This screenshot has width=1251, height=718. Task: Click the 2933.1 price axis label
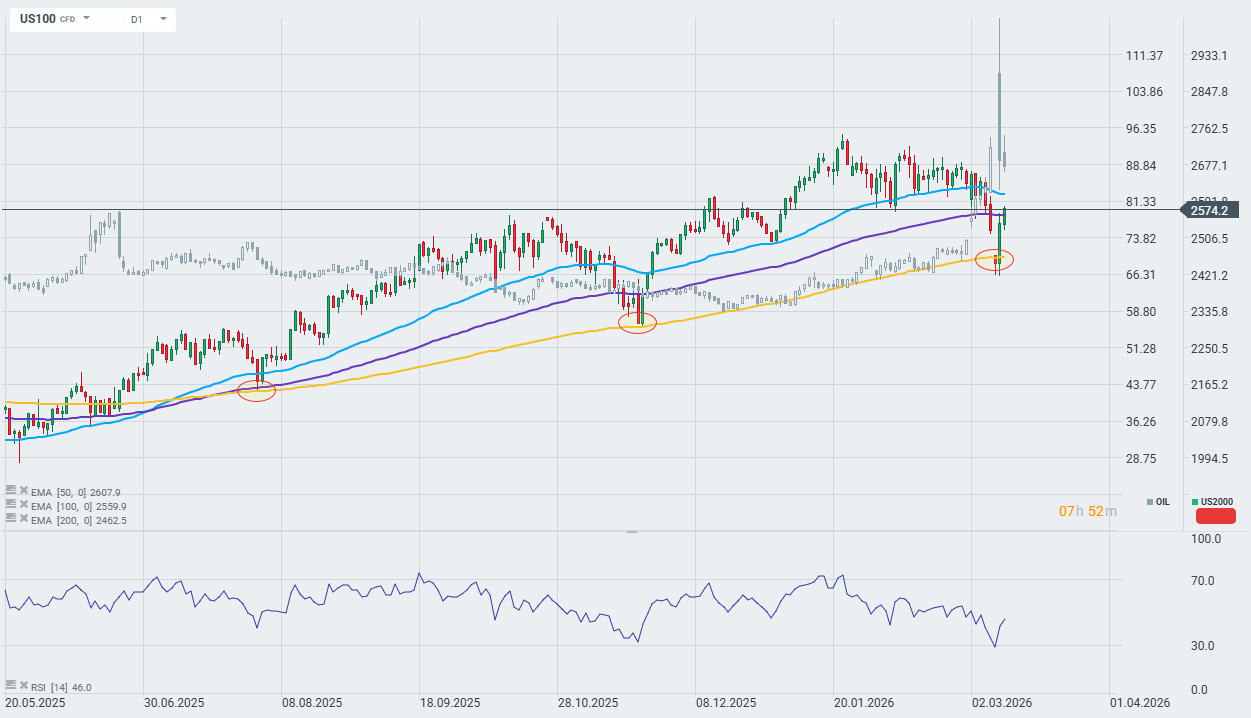click(x=1209, y=55)
